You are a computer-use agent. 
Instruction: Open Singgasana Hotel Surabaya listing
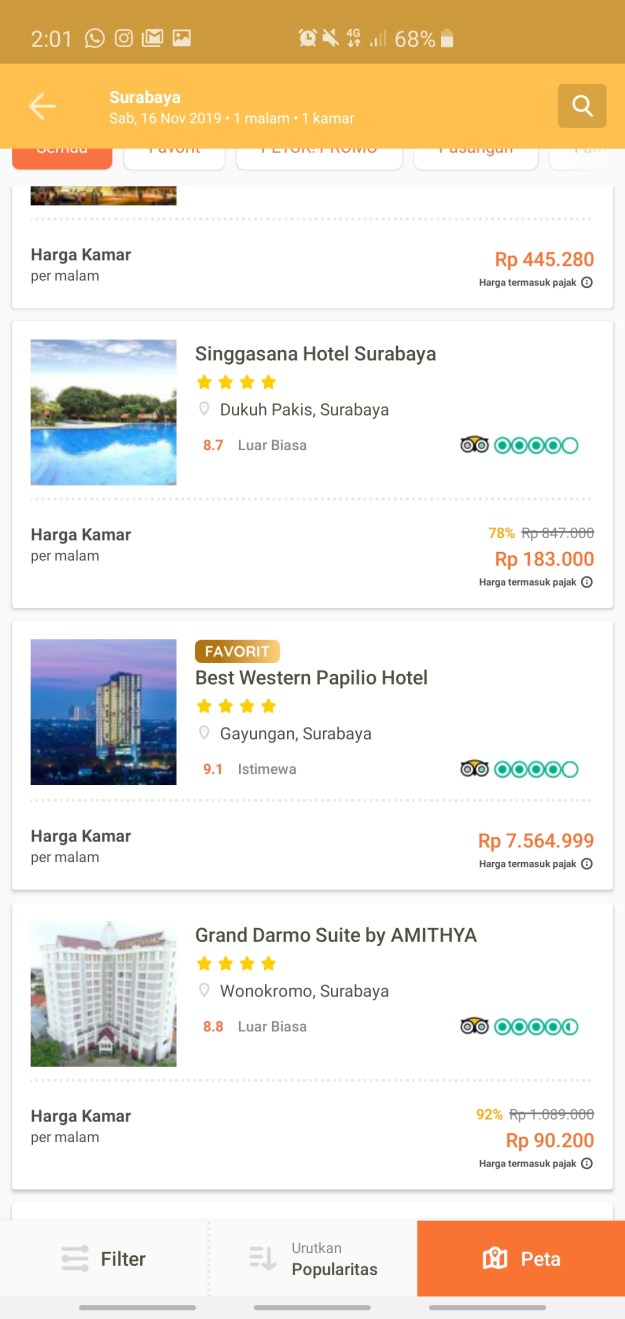(x=315, y=353)
